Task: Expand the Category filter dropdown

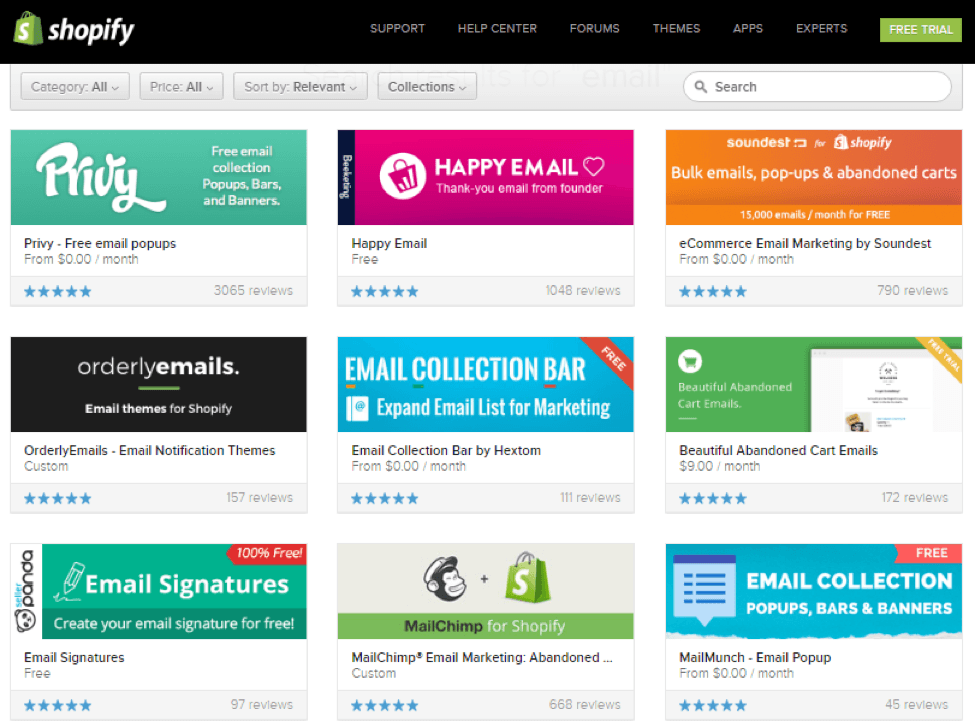Action: point(74,87)
